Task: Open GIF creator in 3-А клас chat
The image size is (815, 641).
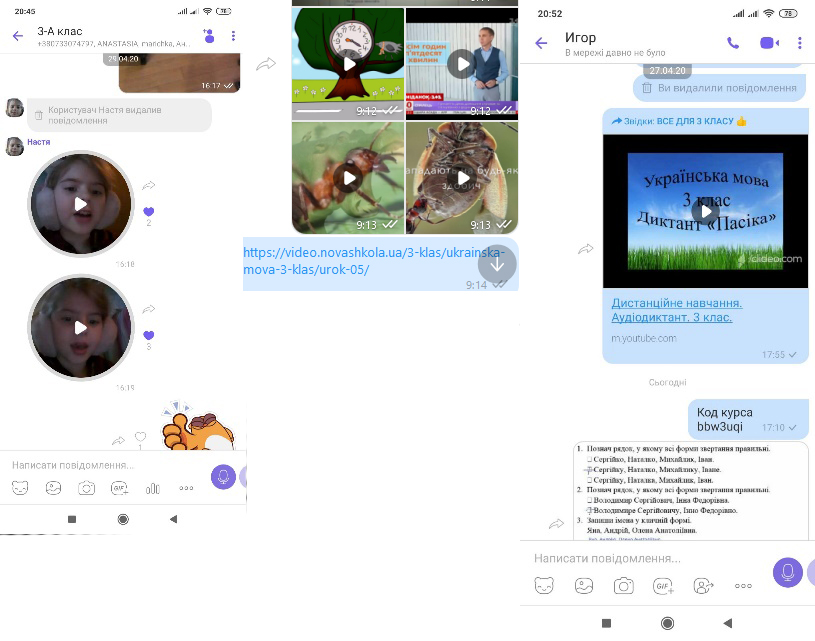Action: click(120, 488)
